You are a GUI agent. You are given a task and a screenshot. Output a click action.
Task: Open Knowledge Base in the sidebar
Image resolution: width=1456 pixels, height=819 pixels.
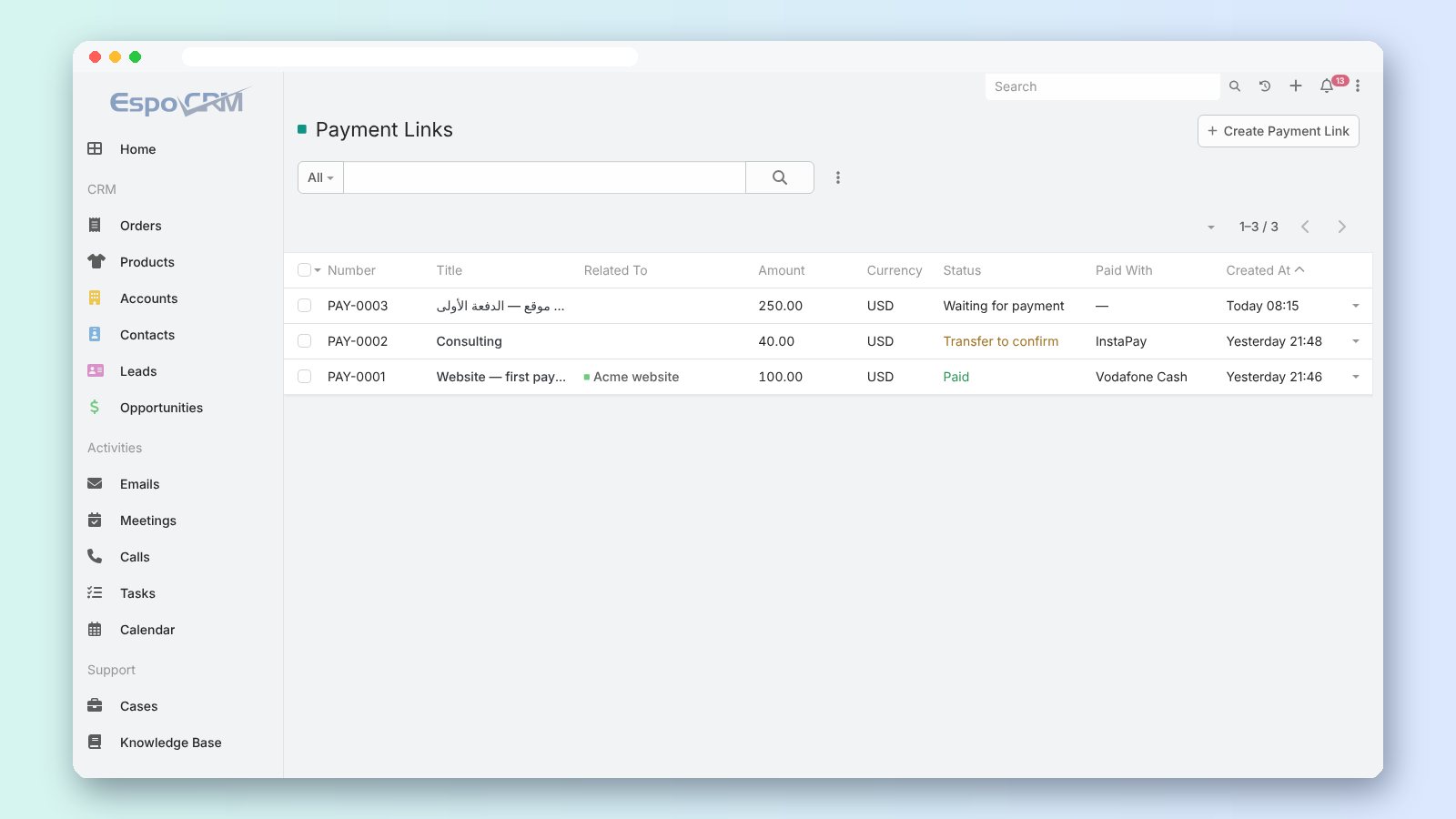(x=170, y=743)
